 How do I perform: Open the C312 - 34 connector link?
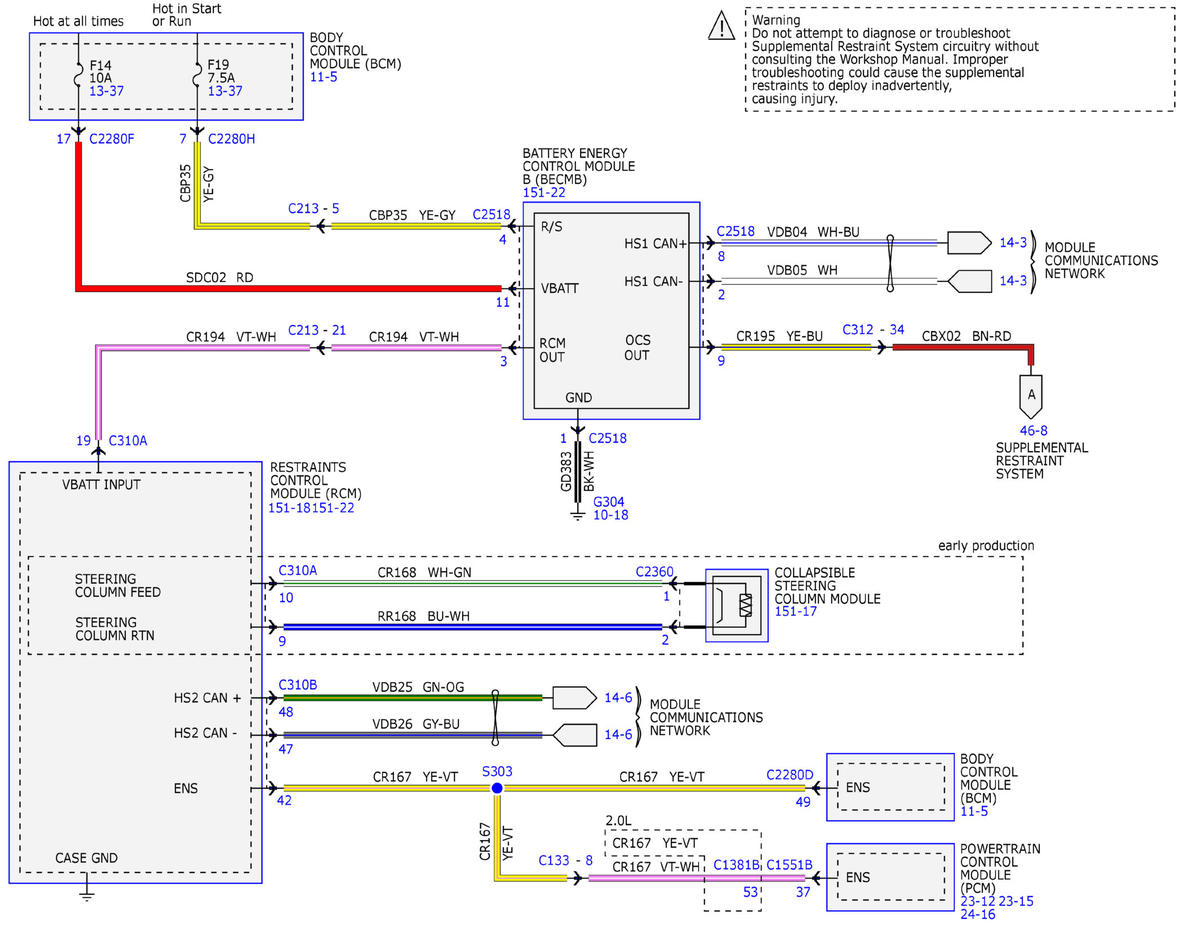click(x=873, y=329)
